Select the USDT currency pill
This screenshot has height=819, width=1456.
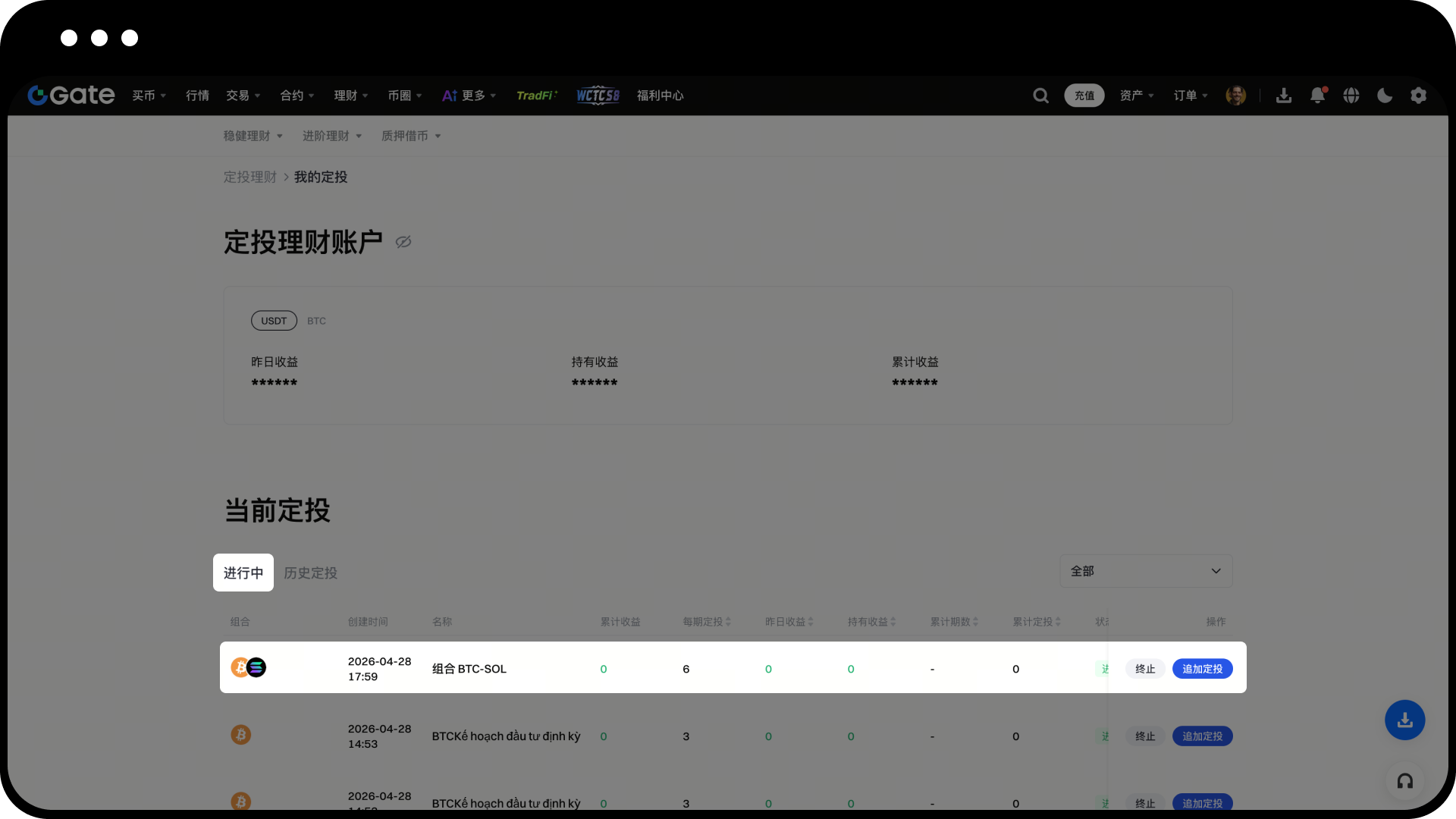tap(274, 321)
